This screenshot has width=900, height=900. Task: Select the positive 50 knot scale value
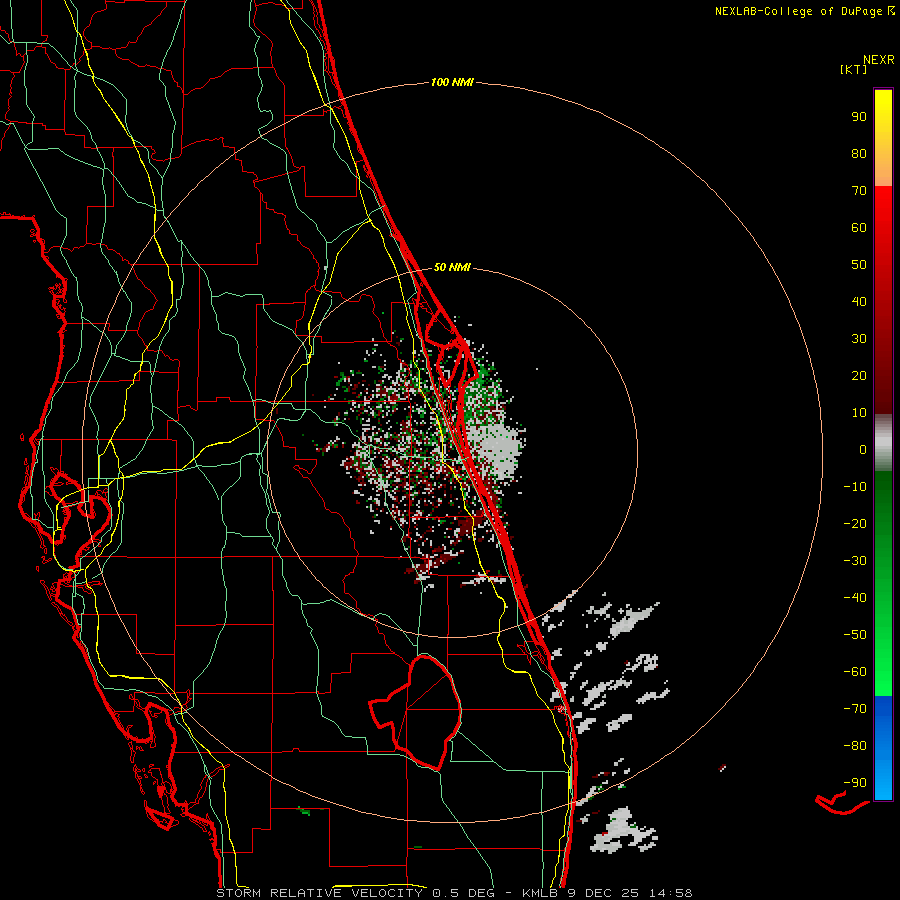coord(859,265)
